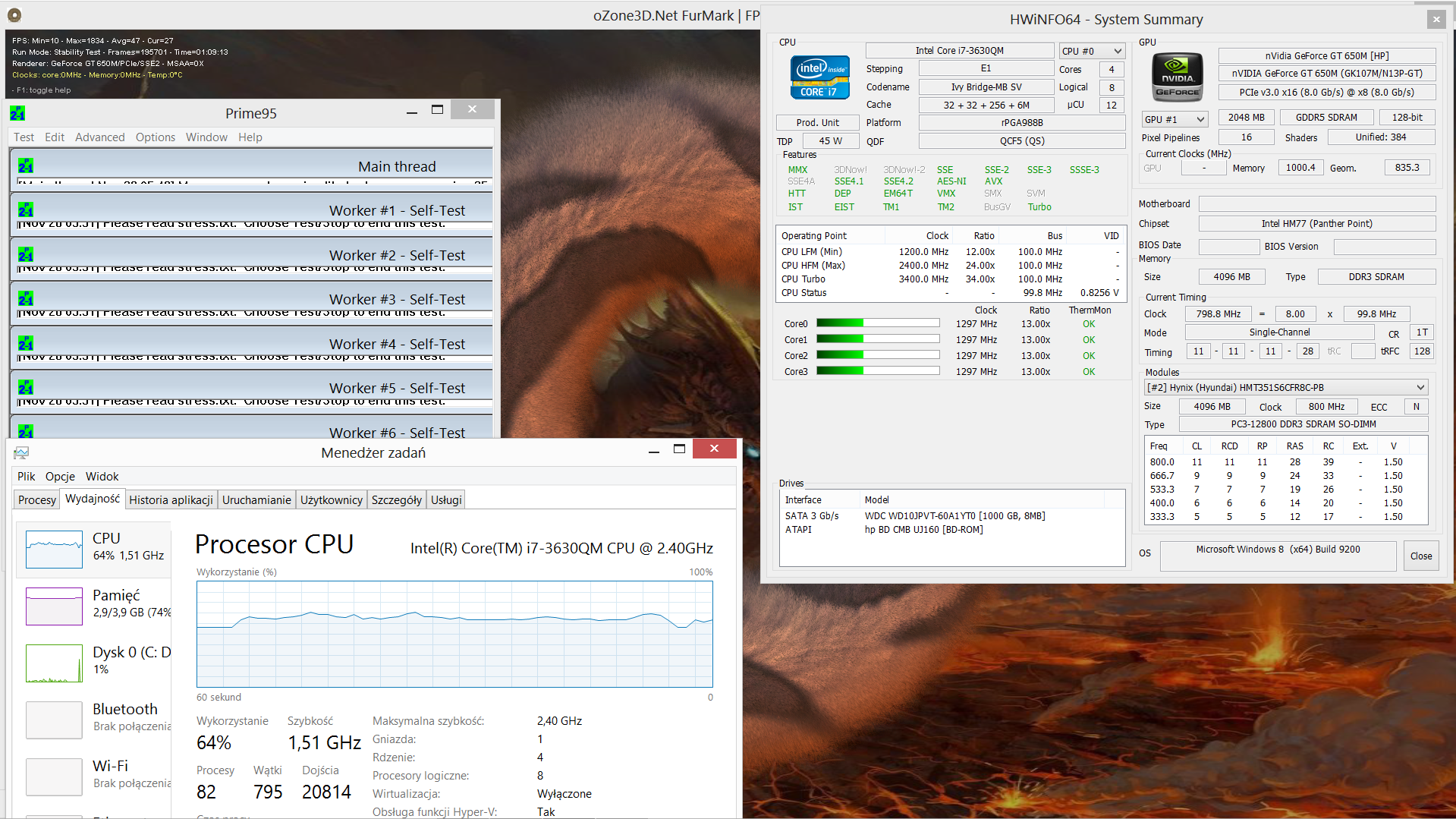Image resolution: width=1456 pixels, height=819 pixels.
Task: Switch to the Uruchamianie tab
Action: pos(256,500)
